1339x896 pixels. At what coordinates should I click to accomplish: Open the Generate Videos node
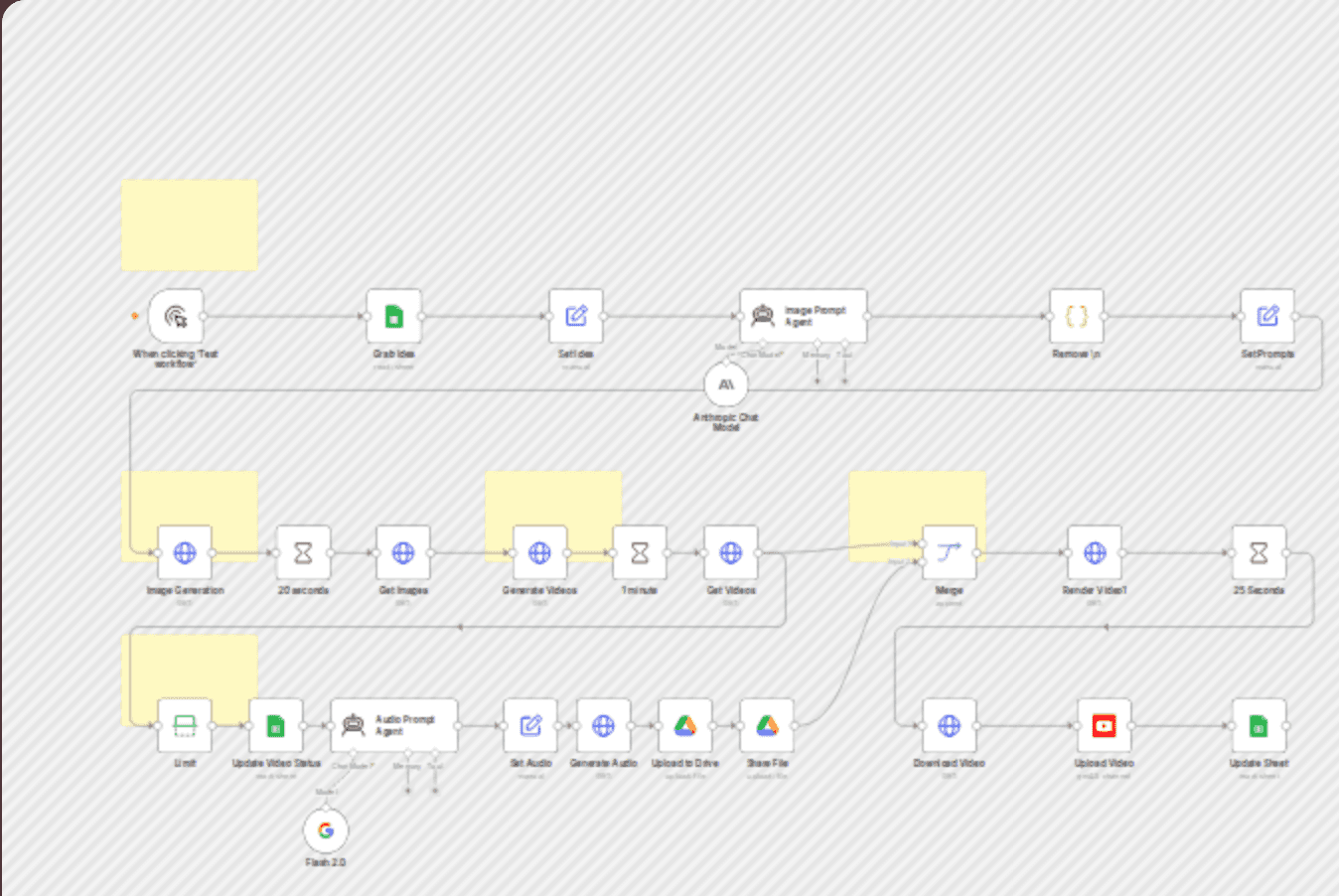point(539,552)
